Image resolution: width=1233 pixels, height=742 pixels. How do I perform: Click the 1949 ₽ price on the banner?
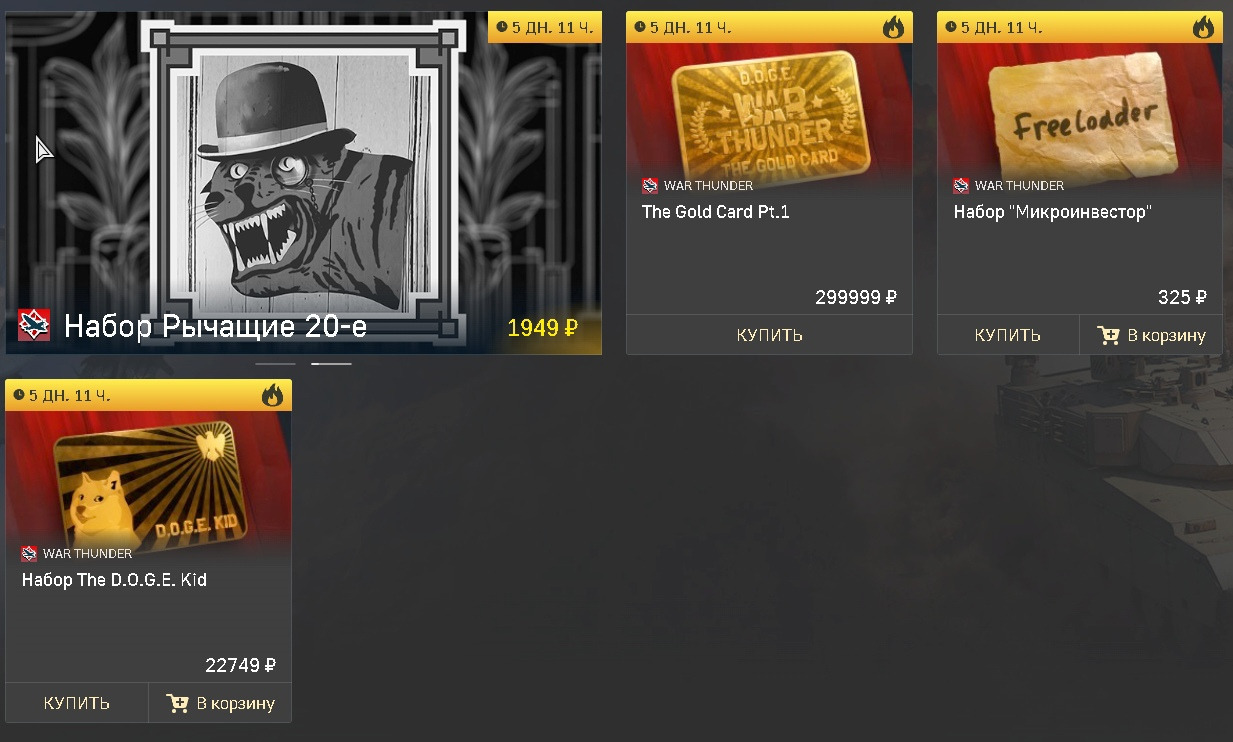[x=542, y=327]
